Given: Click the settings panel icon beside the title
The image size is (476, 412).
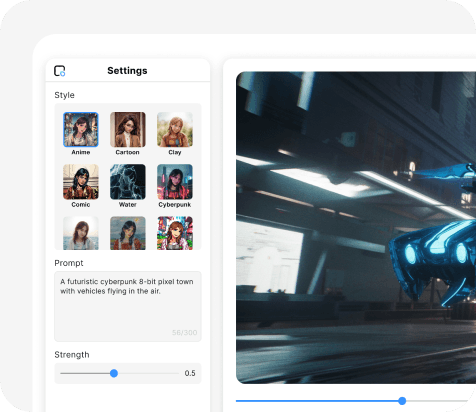Looking at the screenshot, I should [x=60, y=71].
